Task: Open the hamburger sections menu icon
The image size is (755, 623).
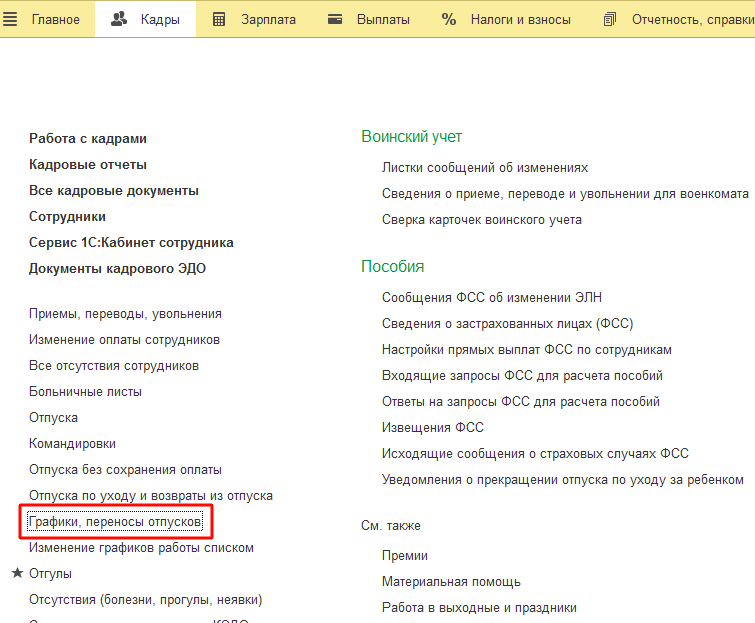Action: (x=10, y=19)
